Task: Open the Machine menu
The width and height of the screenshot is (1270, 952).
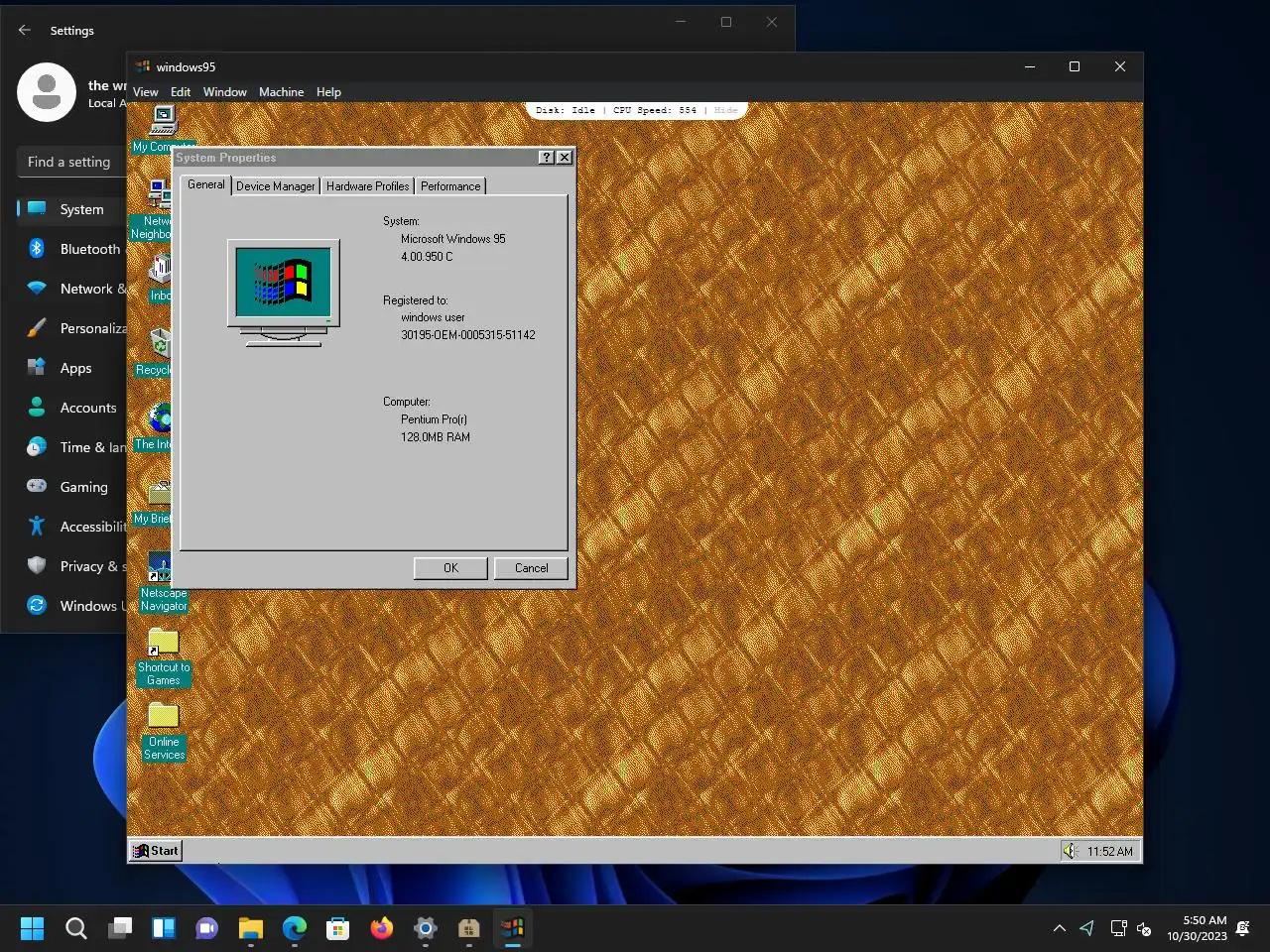Action: coord(281,92)
